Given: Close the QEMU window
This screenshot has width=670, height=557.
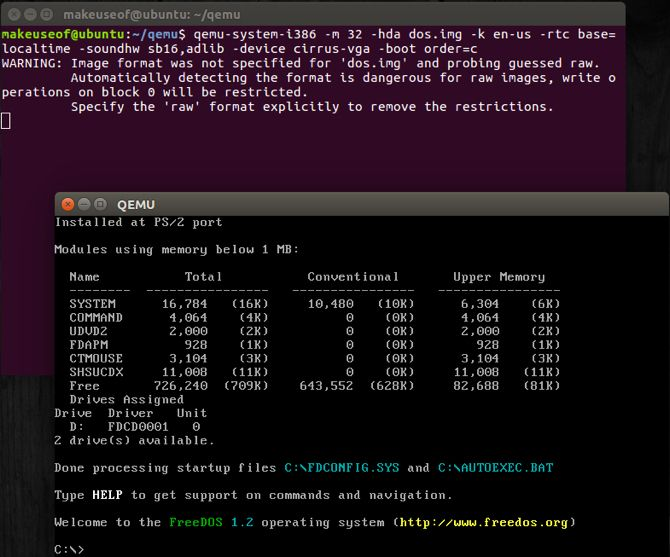Looking at the screenshot, I should point(68,205).
